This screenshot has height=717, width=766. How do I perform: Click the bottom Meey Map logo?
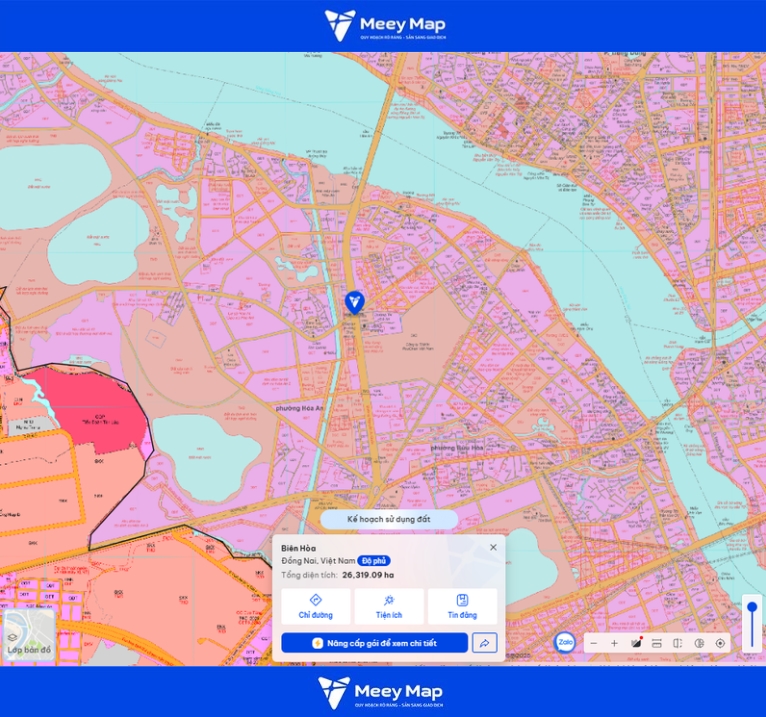tap(381, 692)
